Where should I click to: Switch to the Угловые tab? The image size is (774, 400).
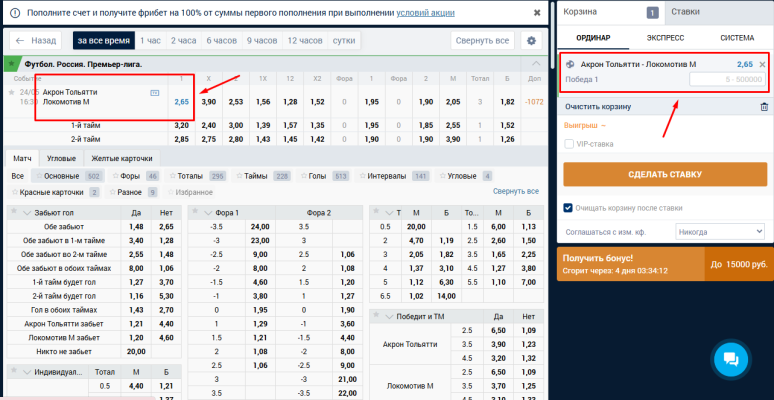[61, 159]
